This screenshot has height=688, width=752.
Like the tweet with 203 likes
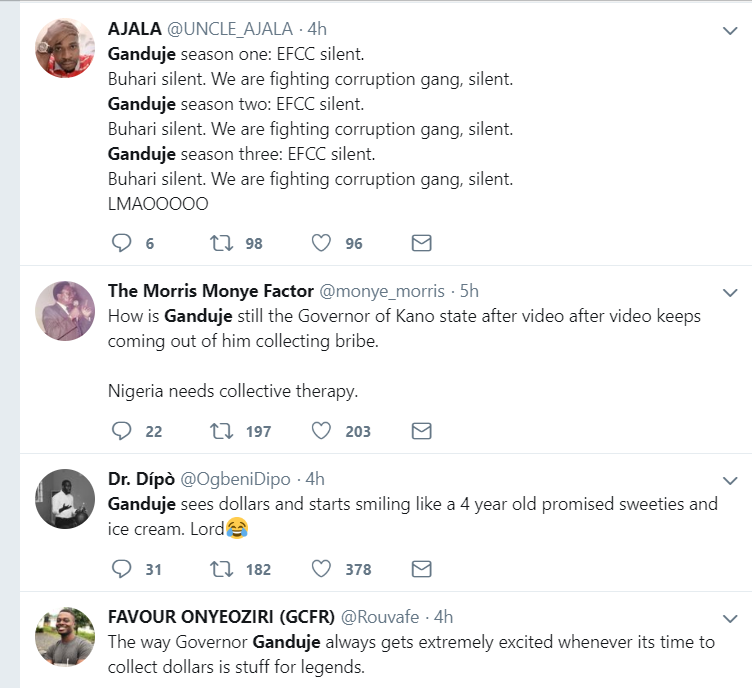(x=321, y=431)
